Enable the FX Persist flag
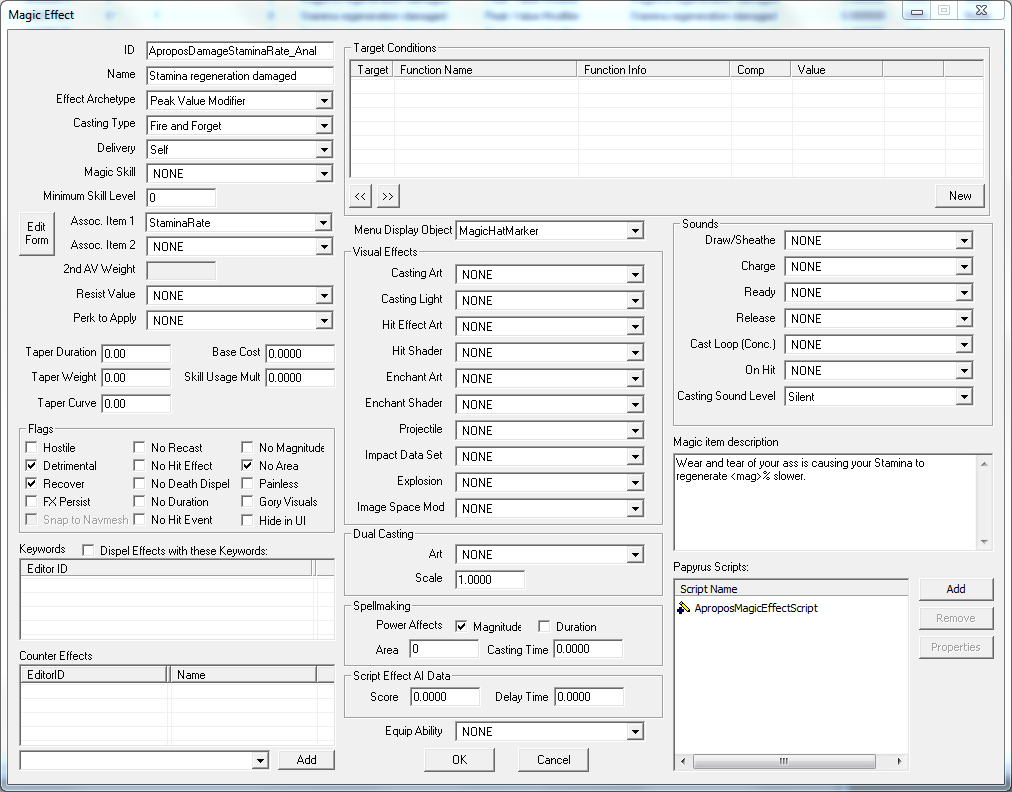Screen dimensions: 1012x792 (31, 502)
